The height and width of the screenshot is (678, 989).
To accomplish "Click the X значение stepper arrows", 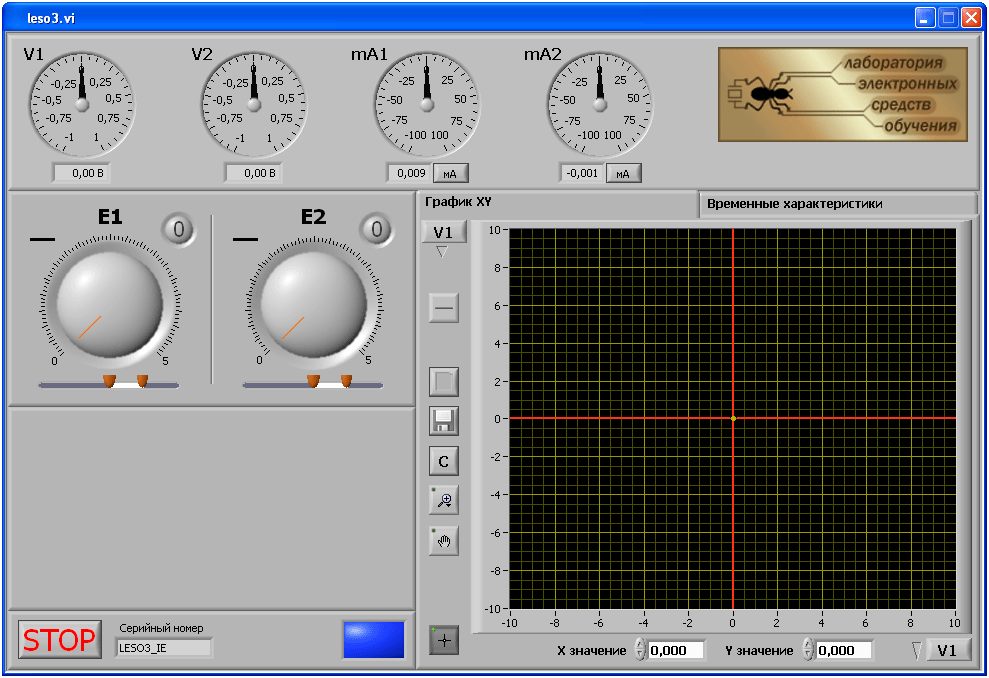I will [x=640, y=651].
